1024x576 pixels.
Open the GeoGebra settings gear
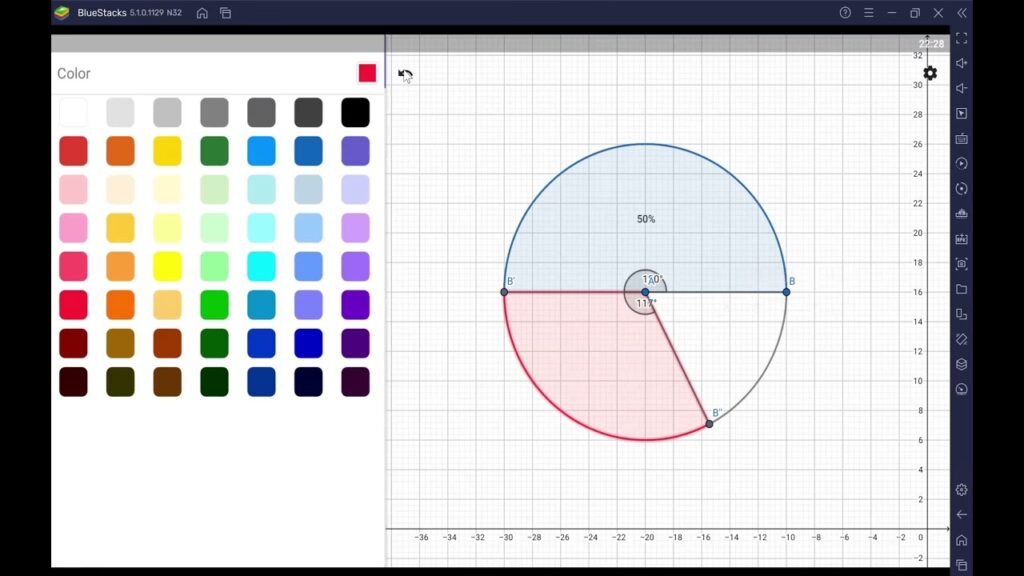tap(930, 73)
